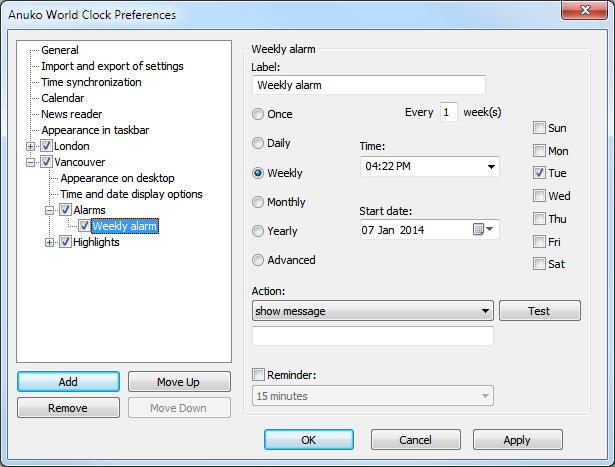Select the Monthly radio button
This screenshot has height=467, width=615.
(259, 202)
